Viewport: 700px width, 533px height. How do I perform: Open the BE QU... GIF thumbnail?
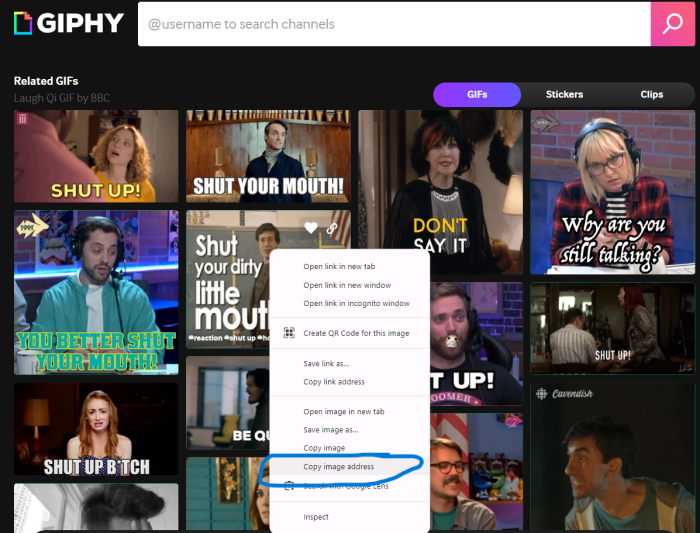coord(228,403)
